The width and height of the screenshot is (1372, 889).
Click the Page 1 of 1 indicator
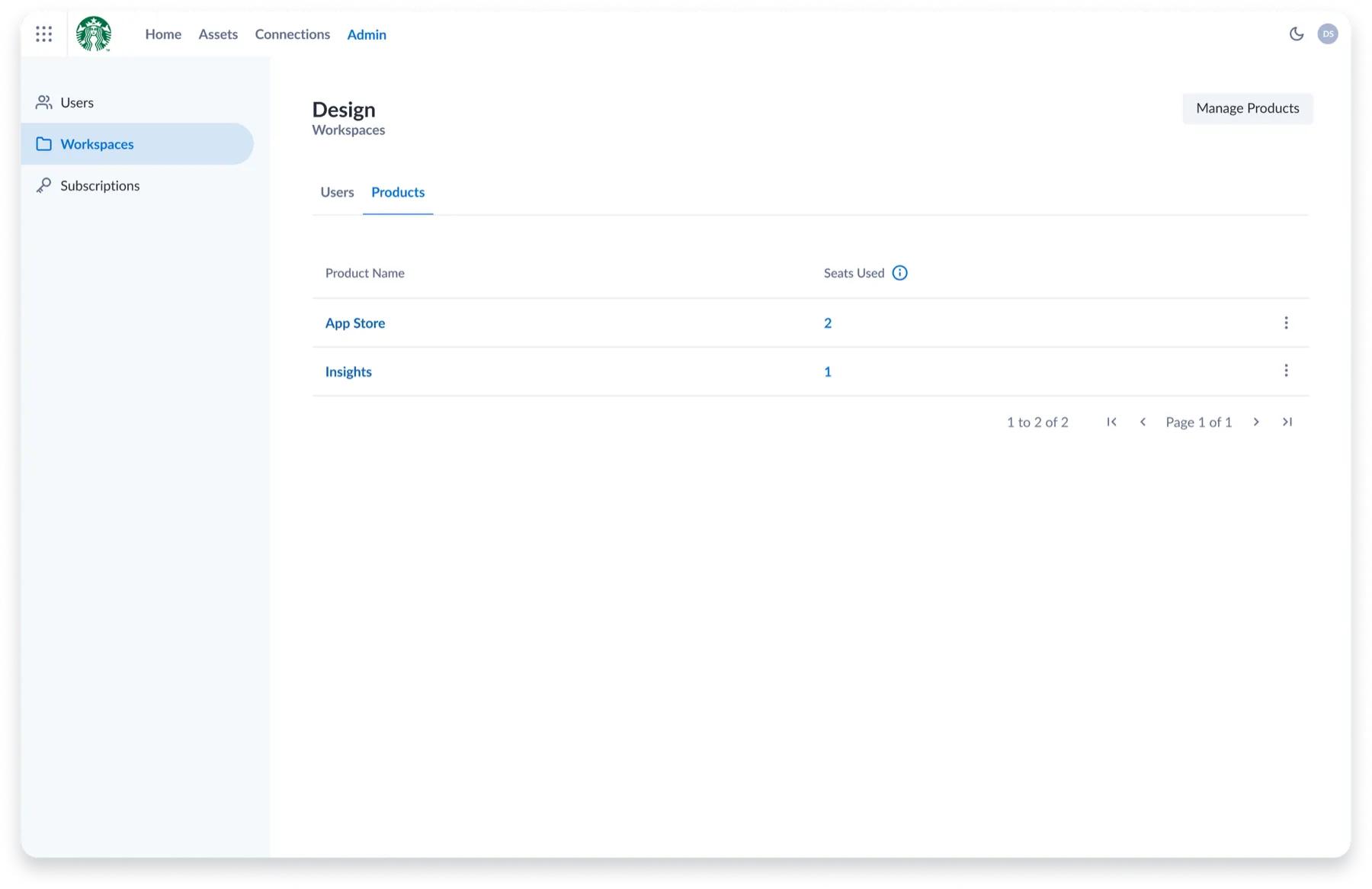tap(1199, 422)
